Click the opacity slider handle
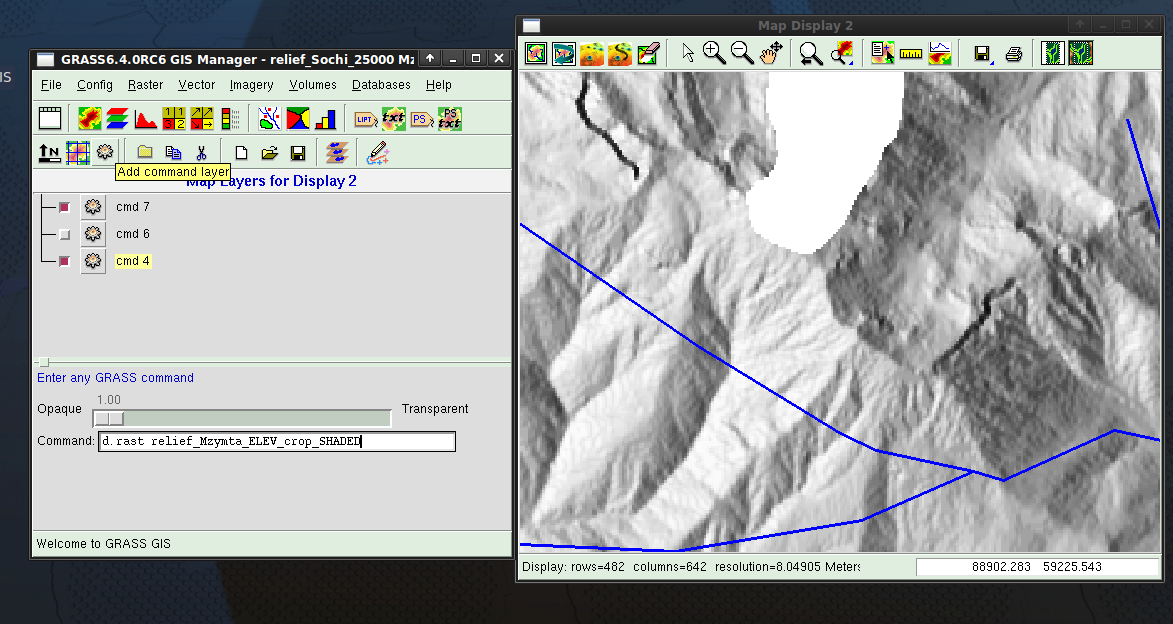The width and height of the screenshot is (1173, 624). point(109,418)
